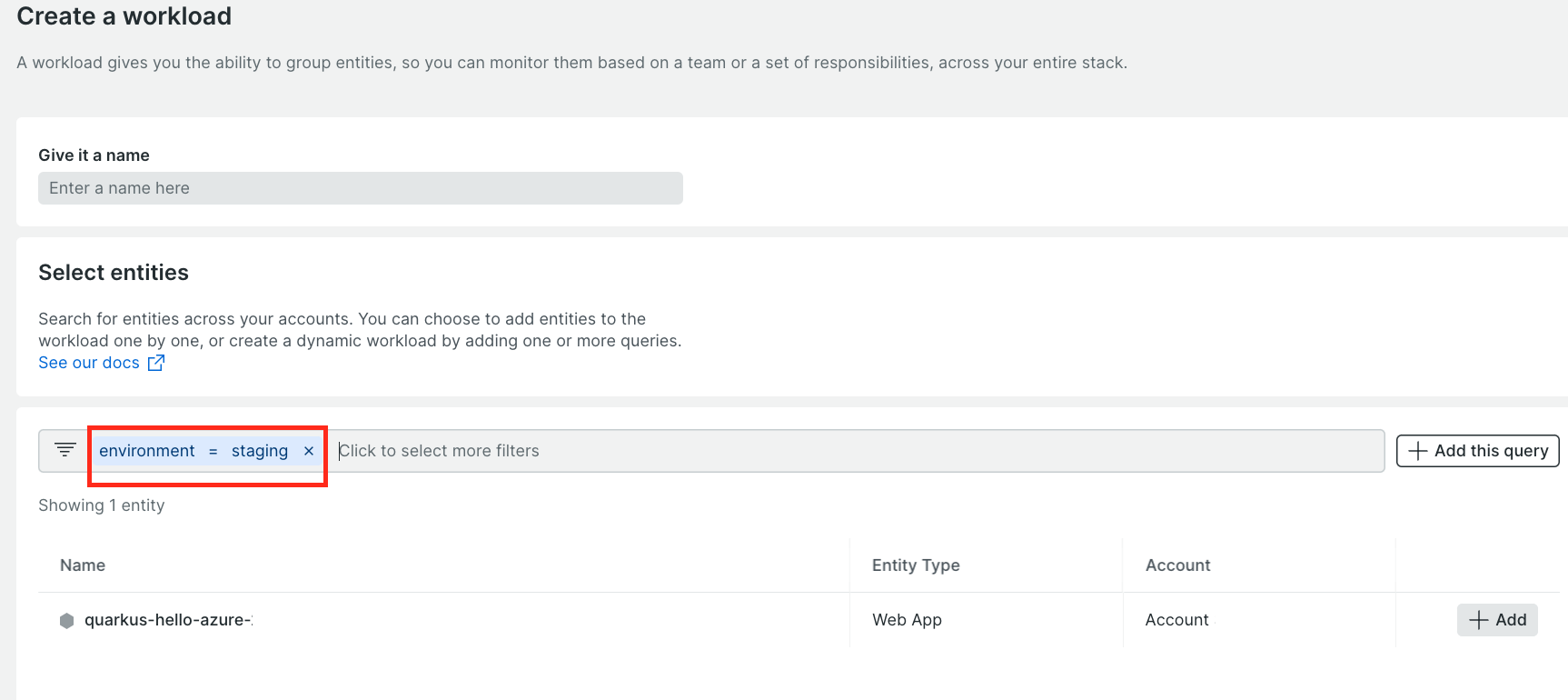The image size is (1568, 700).
Task: Click the plus icon in Add this query
Action: [x=1417, y=451]
